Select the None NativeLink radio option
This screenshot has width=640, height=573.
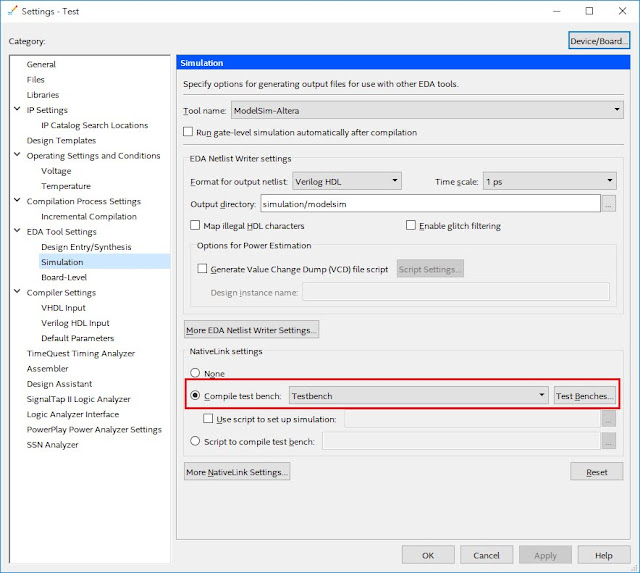[195, 373]
